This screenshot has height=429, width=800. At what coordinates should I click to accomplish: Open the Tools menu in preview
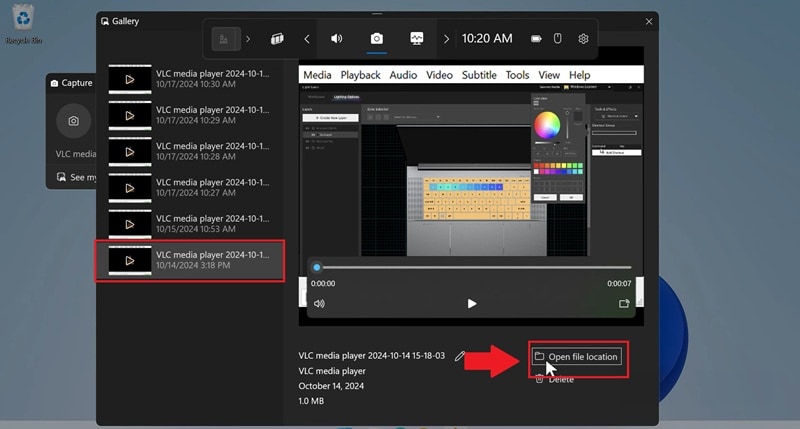click(x=517, y=75)
